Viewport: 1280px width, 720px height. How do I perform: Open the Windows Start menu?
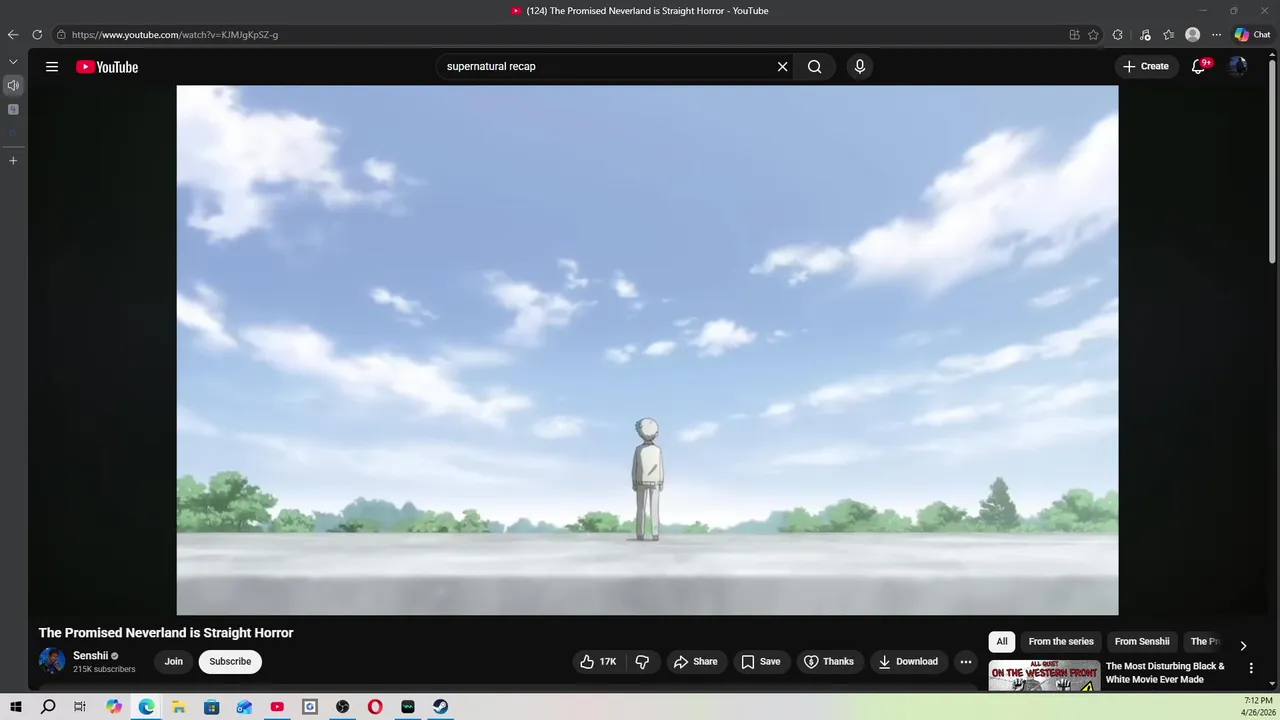click(16, 707)
